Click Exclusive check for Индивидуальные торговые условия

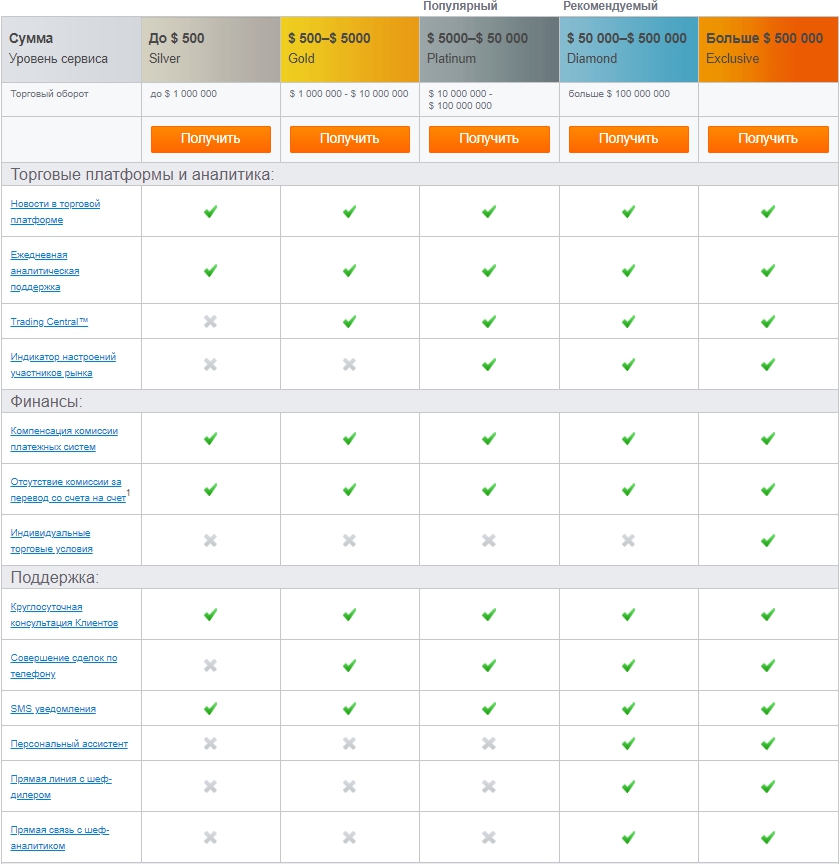coord(767,540)
